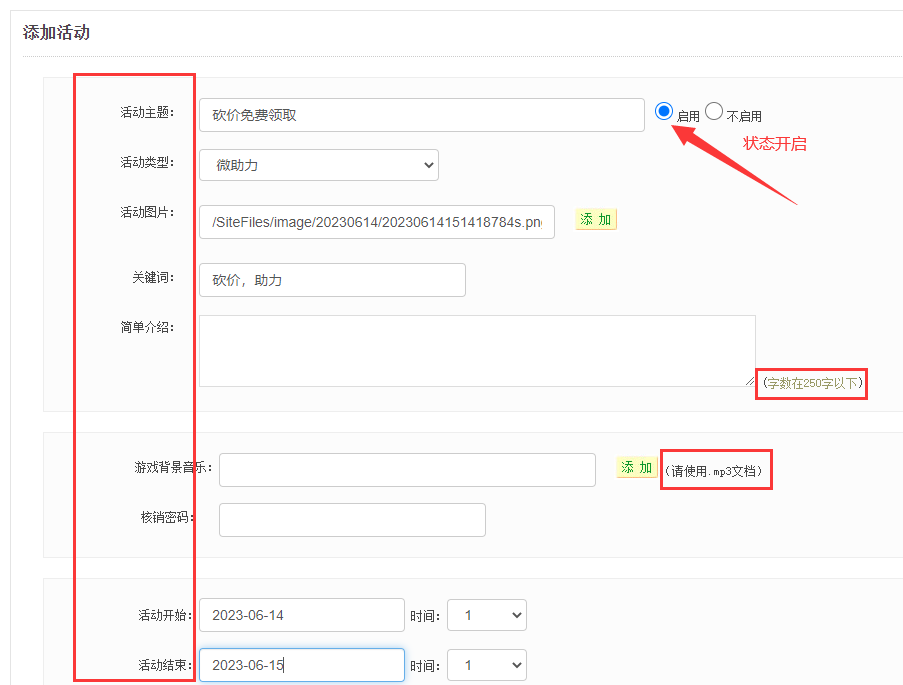
Task: Expand the 活动开始 时间 hour dropdown
Action: click(x=486, y=615)
